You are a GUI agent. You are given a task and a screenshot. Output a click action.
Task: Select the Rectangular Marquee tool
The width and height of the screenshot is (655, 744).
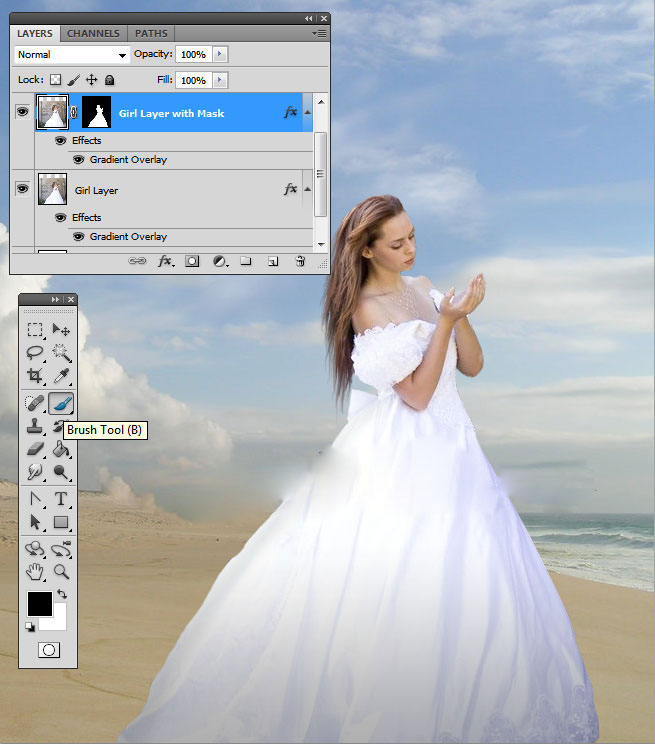[x=35, y=329]
